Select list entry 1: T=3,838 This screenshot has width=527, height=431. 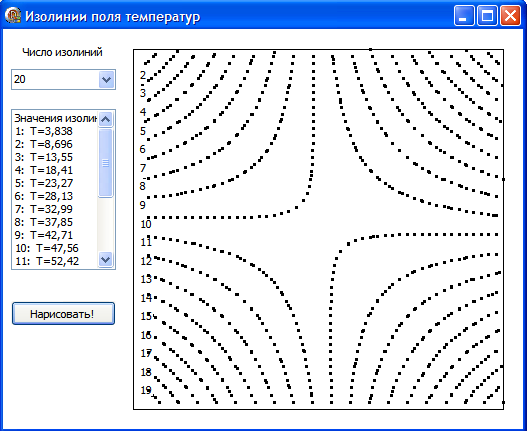click(44, 131)
